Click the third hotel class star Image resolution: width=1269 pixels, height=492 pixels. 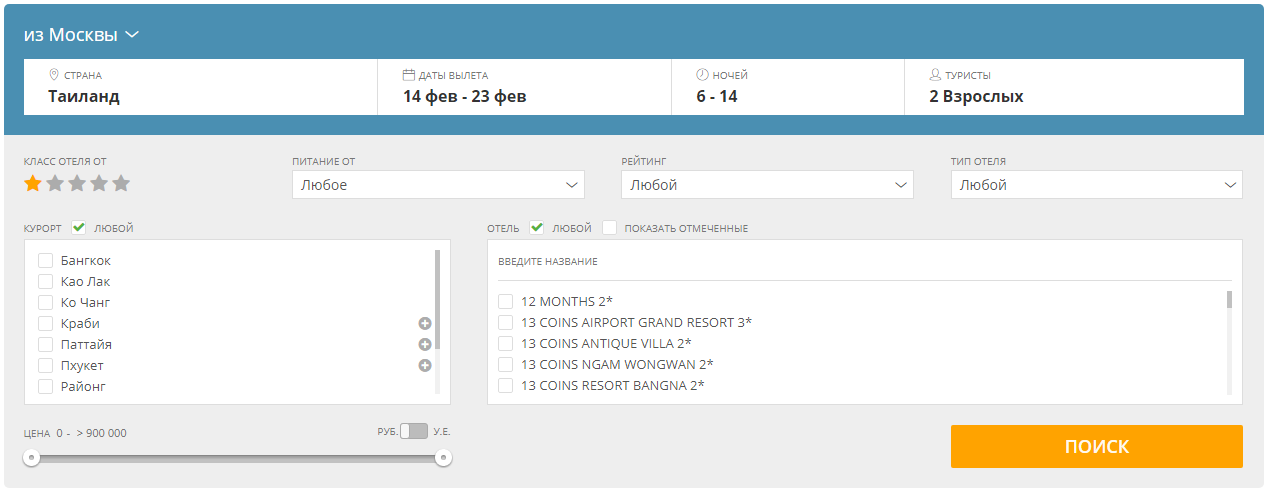(77, 184)
